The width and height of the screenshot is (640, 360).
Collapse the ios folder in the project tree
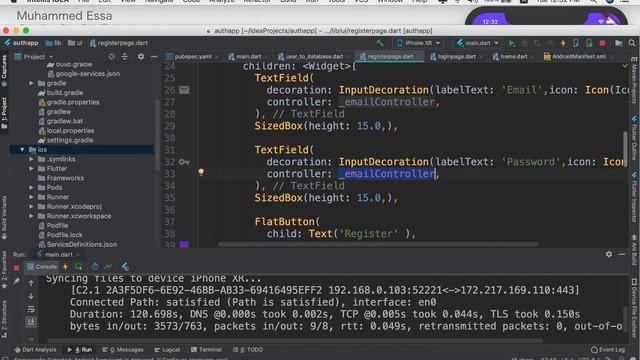tap(22, 150)
